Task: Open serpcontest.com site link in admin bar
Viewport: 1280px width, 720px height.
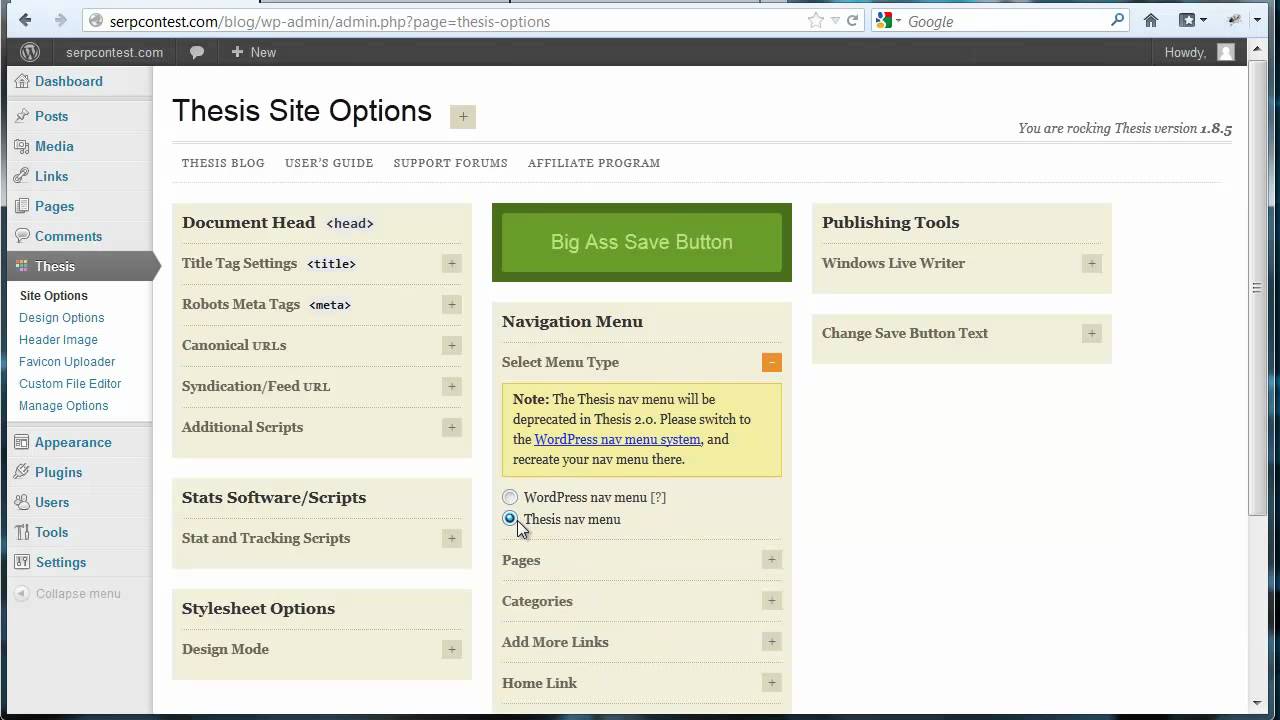Action: 115,52
